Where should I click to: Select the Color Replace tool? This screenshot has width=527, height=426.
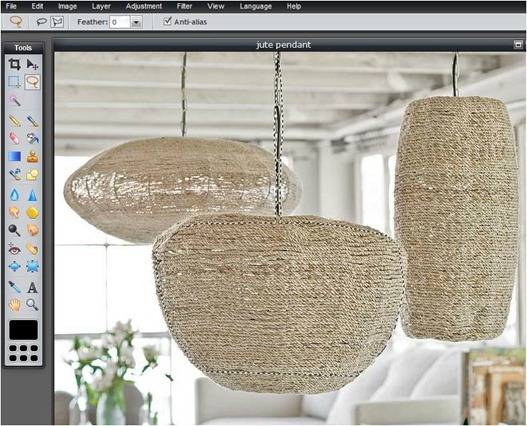(x=14, y=174)
